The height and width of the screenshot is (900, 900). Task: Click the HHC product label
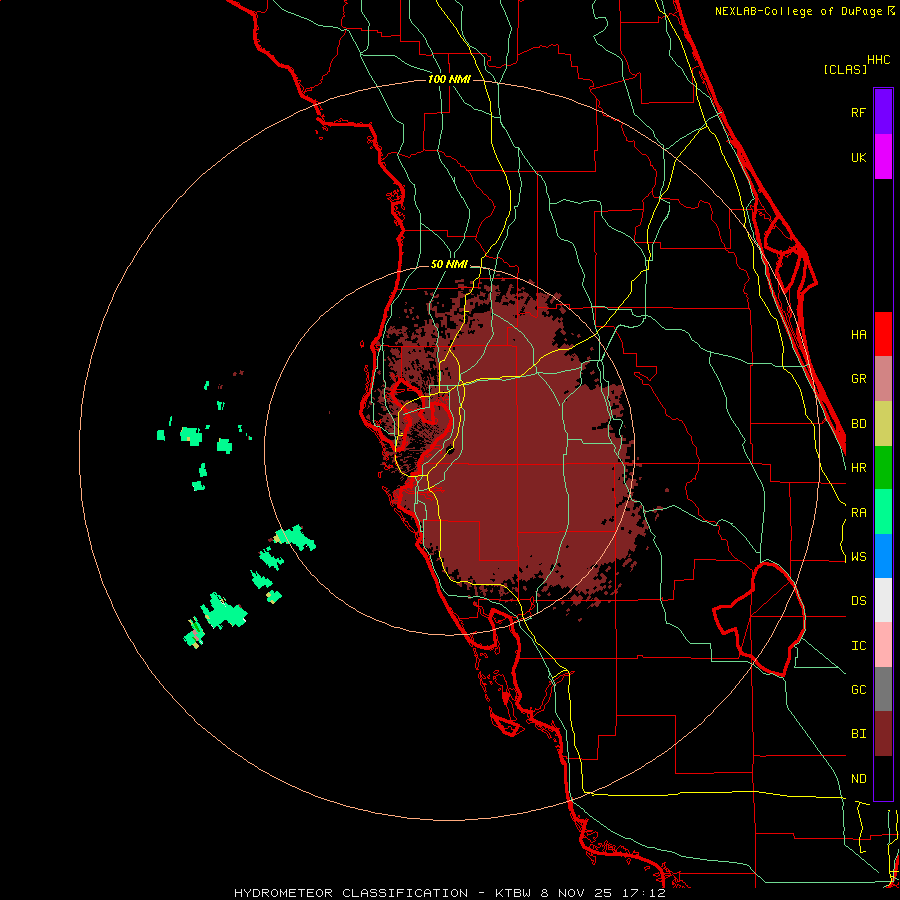878,60
